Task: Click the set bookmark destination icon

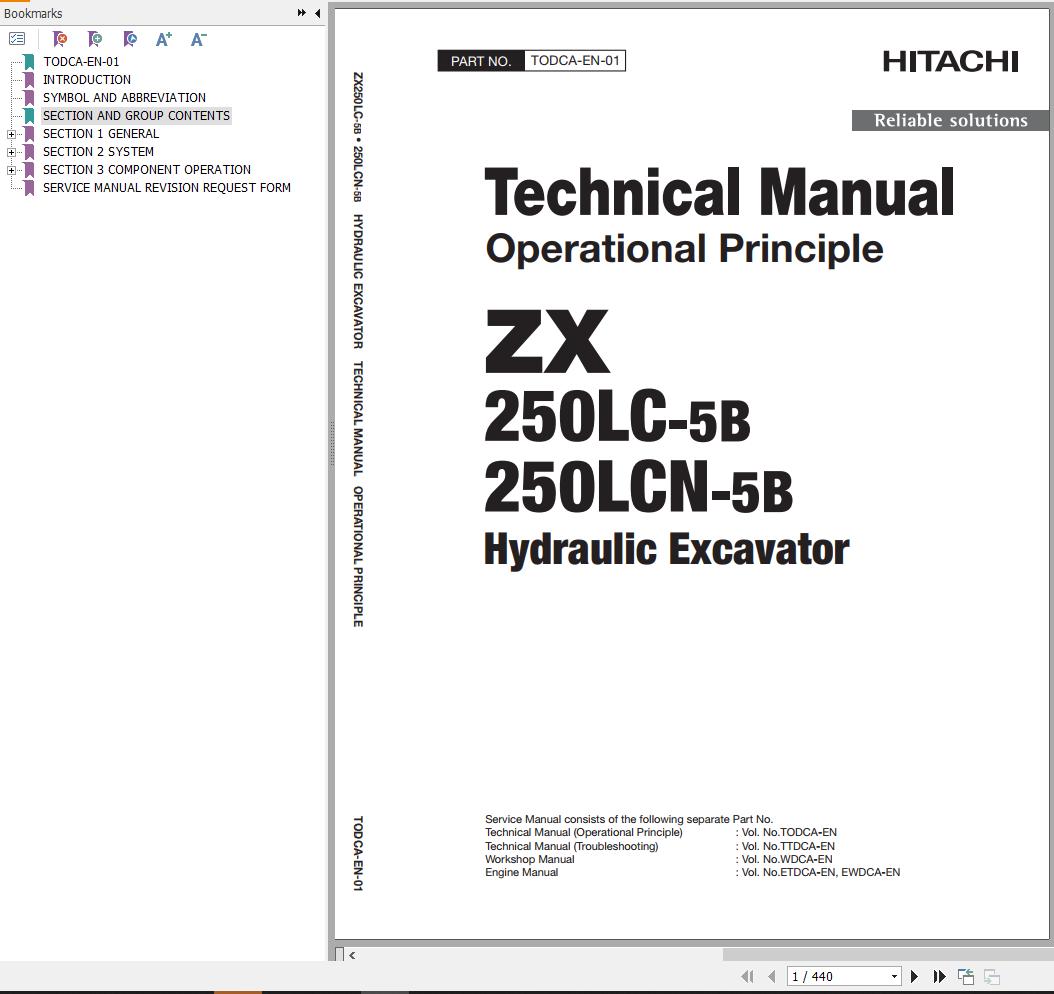Action: 130,39
